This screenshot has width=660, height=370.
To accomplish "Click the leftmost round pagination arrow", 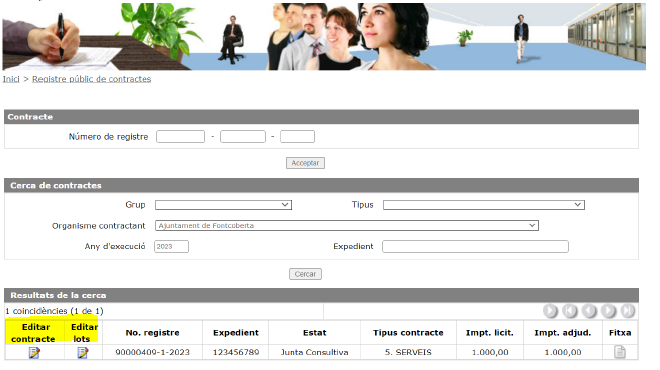I will click(550, 311).
